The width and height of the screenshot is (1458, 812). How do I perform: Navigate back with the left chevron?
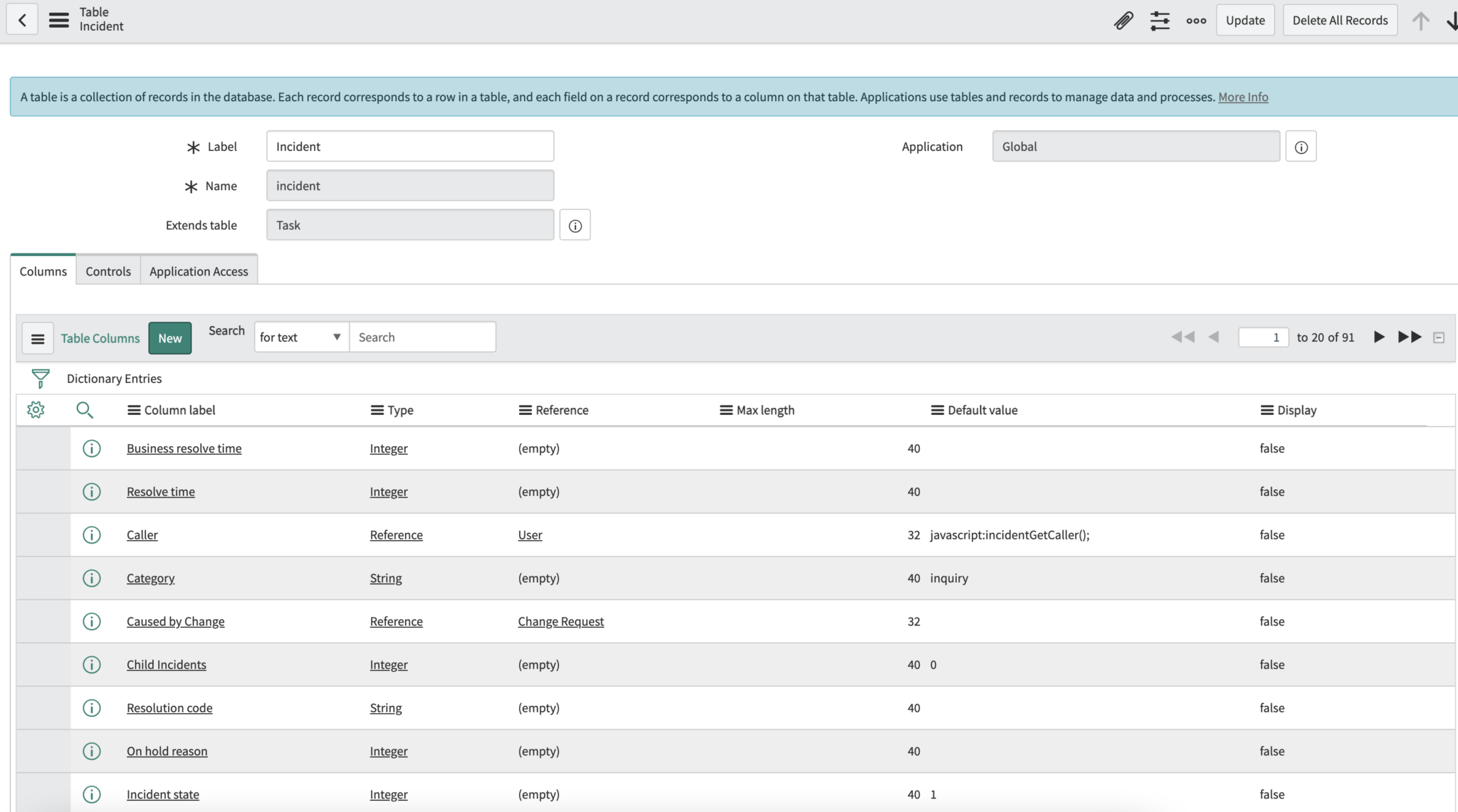click(x=22, y=19)
